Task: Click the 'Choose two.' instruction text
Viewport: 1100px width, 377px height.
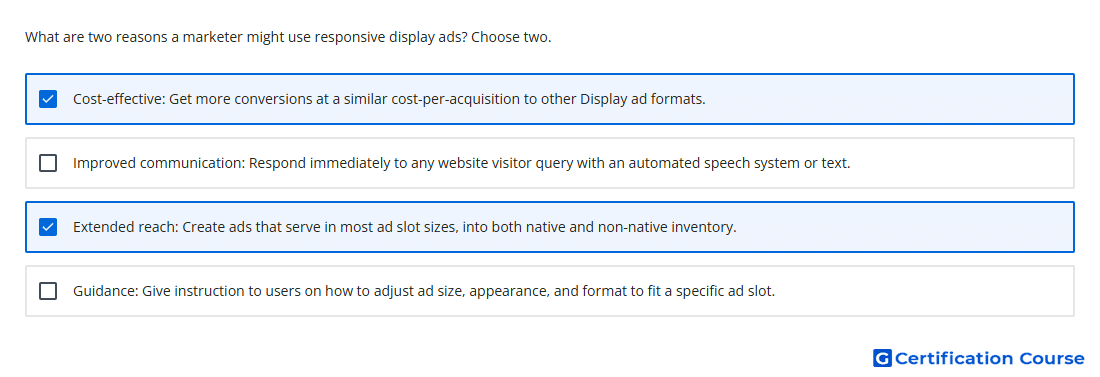Action: (511, 37)
